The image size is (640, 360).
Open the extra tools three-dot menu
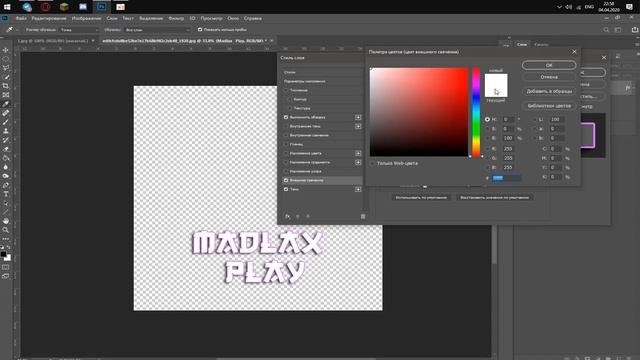[x=6, y=239]
